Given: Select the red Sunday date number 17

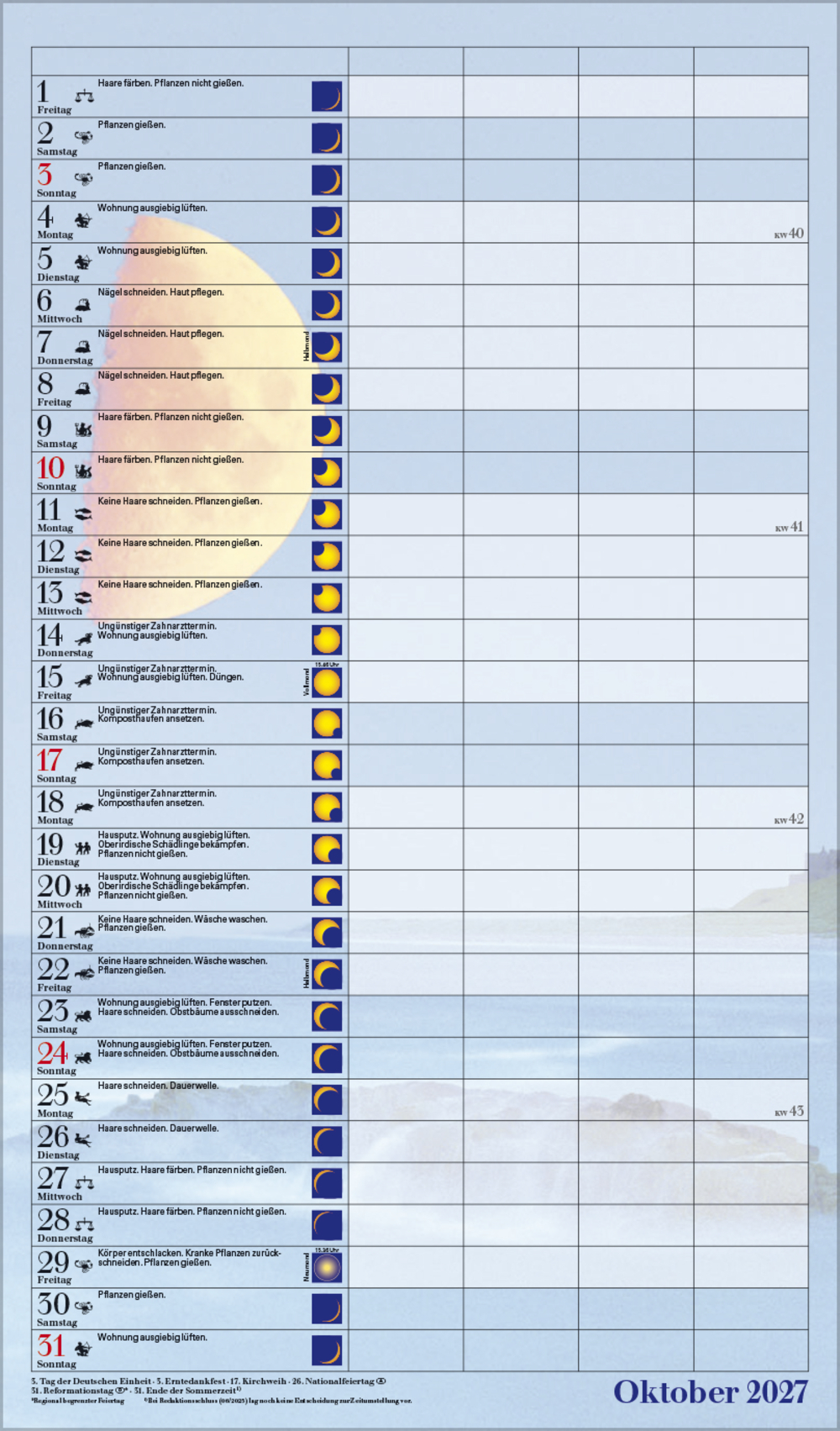Looking at the screenshot, I should coord(50,760).
